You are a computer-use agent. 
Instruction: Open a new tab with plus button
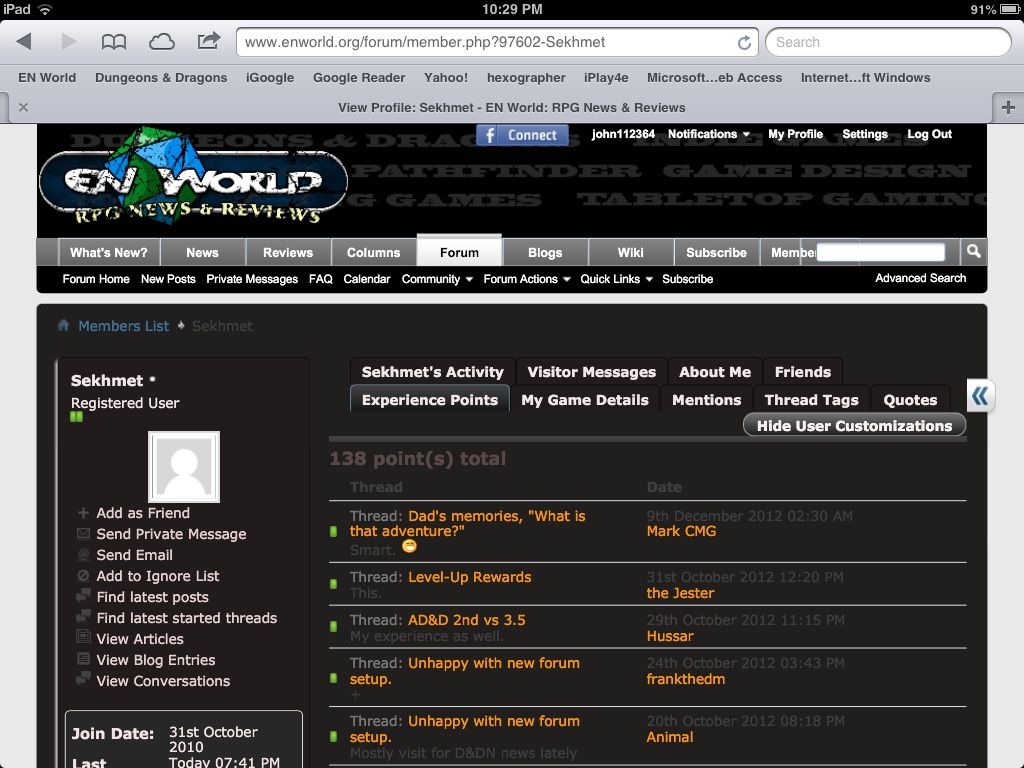click(x=1008, y=107)
